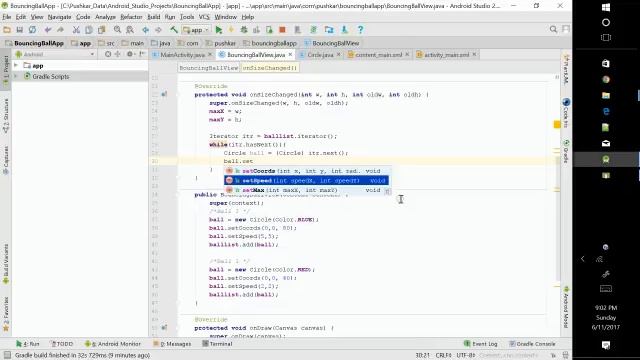Click the Favorites side panel tab

tap(6, 313)
